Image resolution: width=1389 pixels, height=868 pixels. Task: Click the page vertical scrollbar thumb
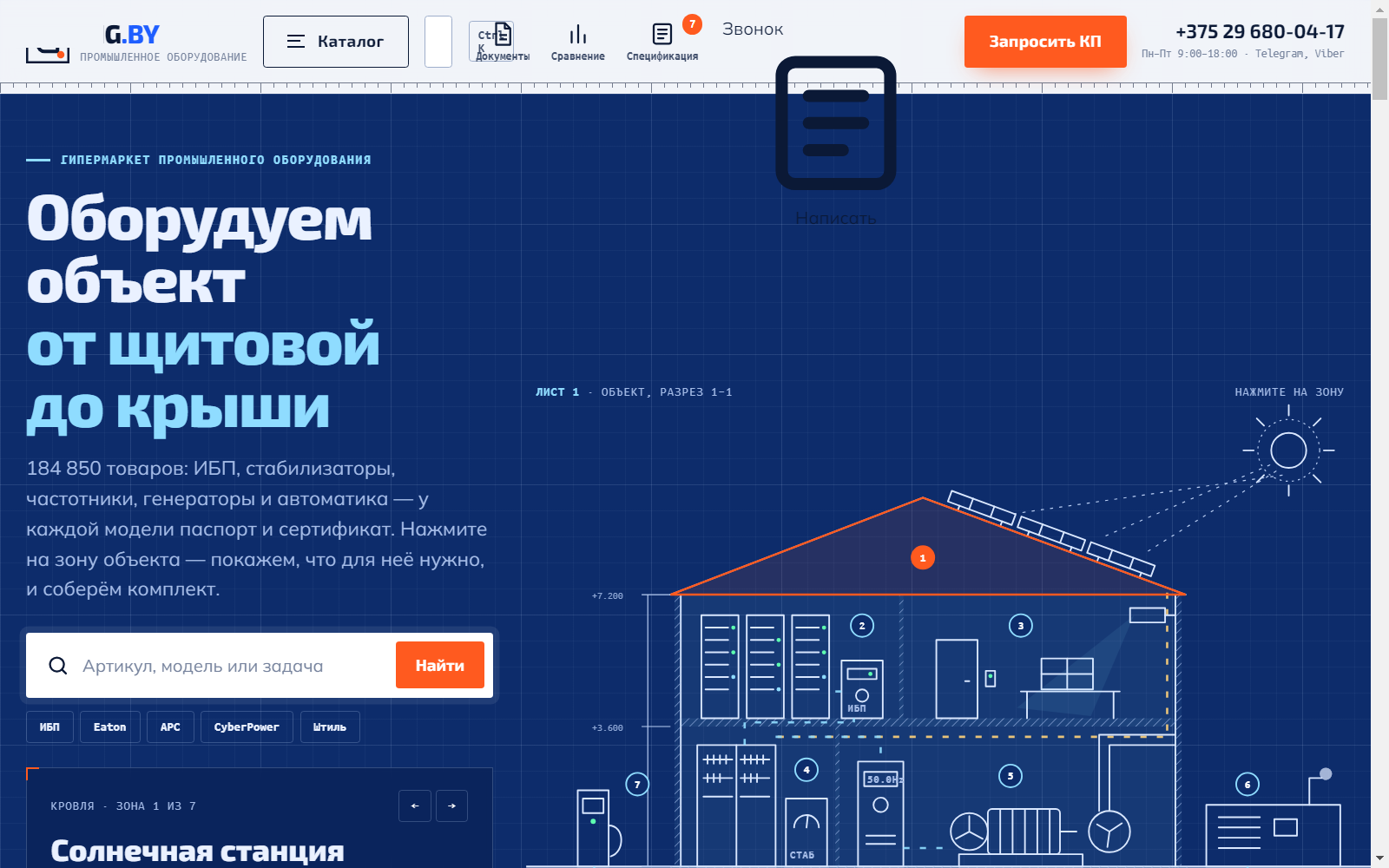(1379, 58)
